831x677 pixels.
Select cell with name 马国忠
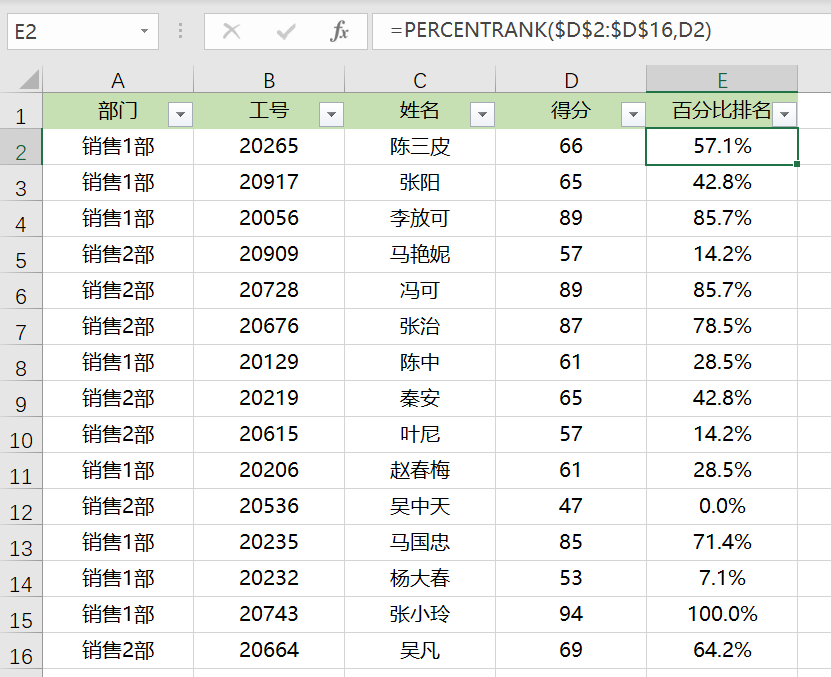coord(420,542)
